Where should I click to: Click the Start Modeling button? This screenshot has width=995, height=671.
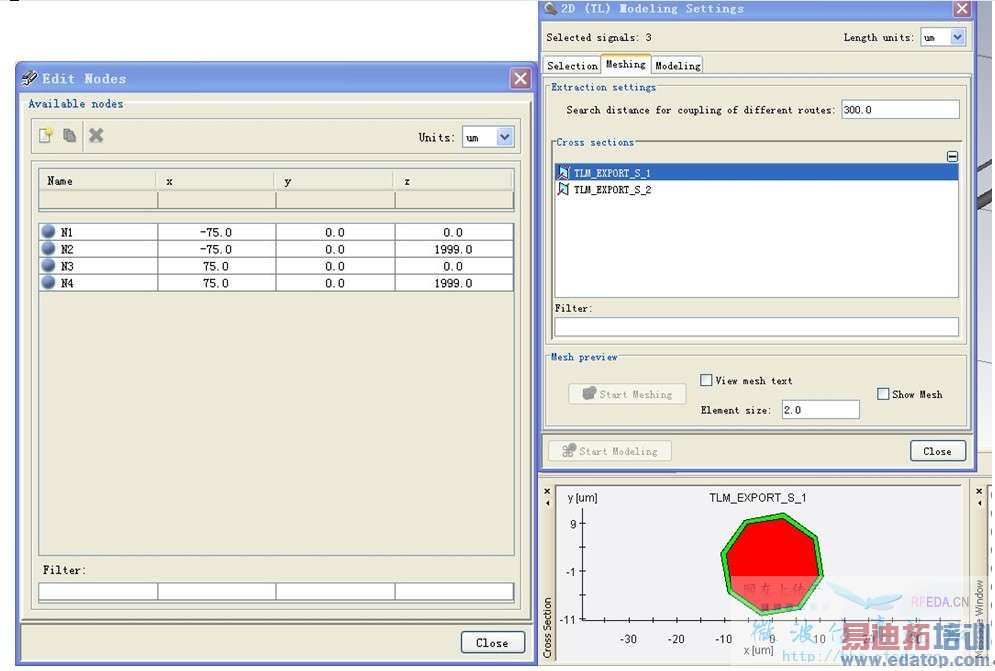pos(610,451)
